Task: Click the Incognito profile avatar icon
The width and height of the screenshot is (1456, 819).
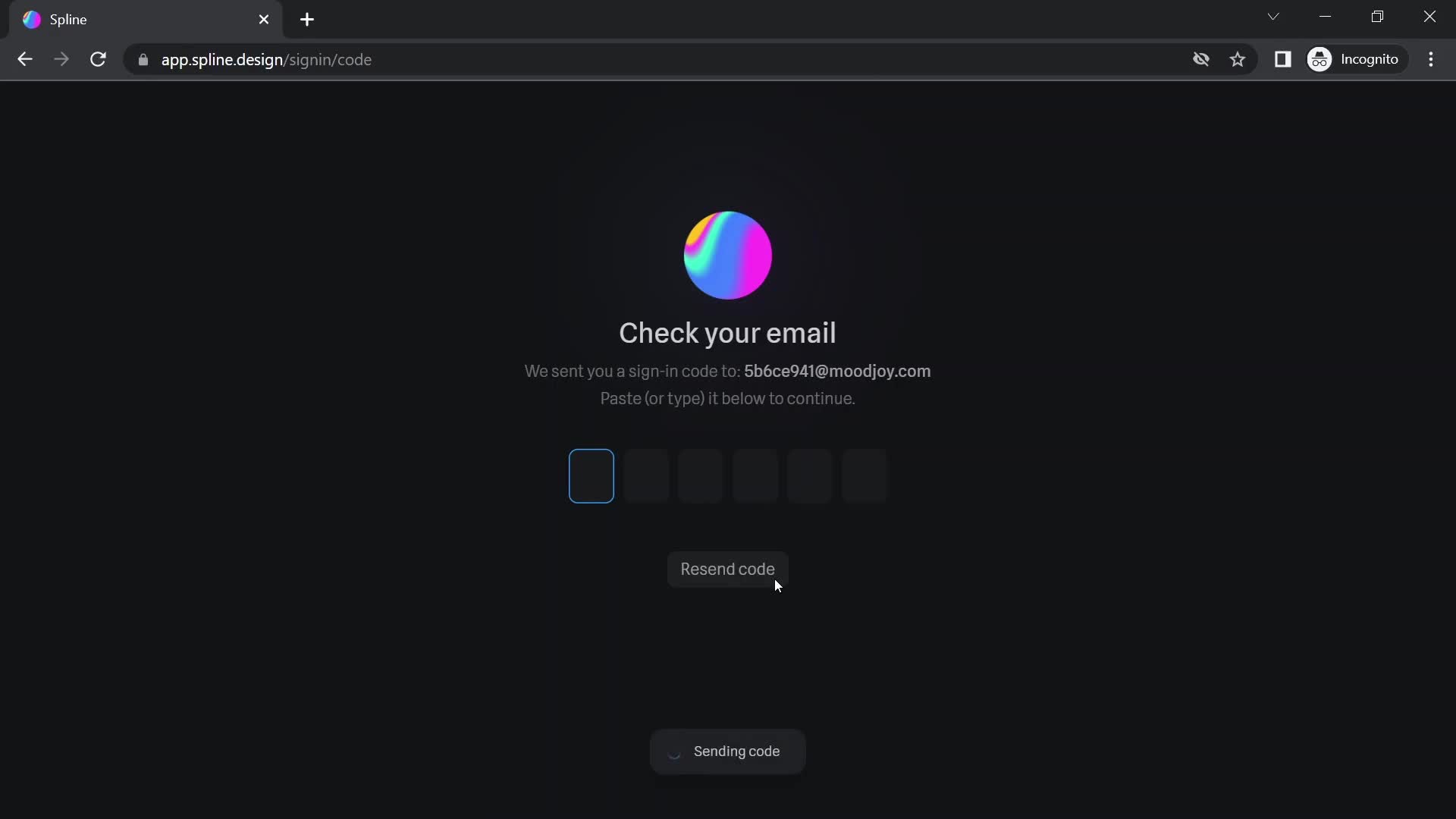Action: 1320,59
